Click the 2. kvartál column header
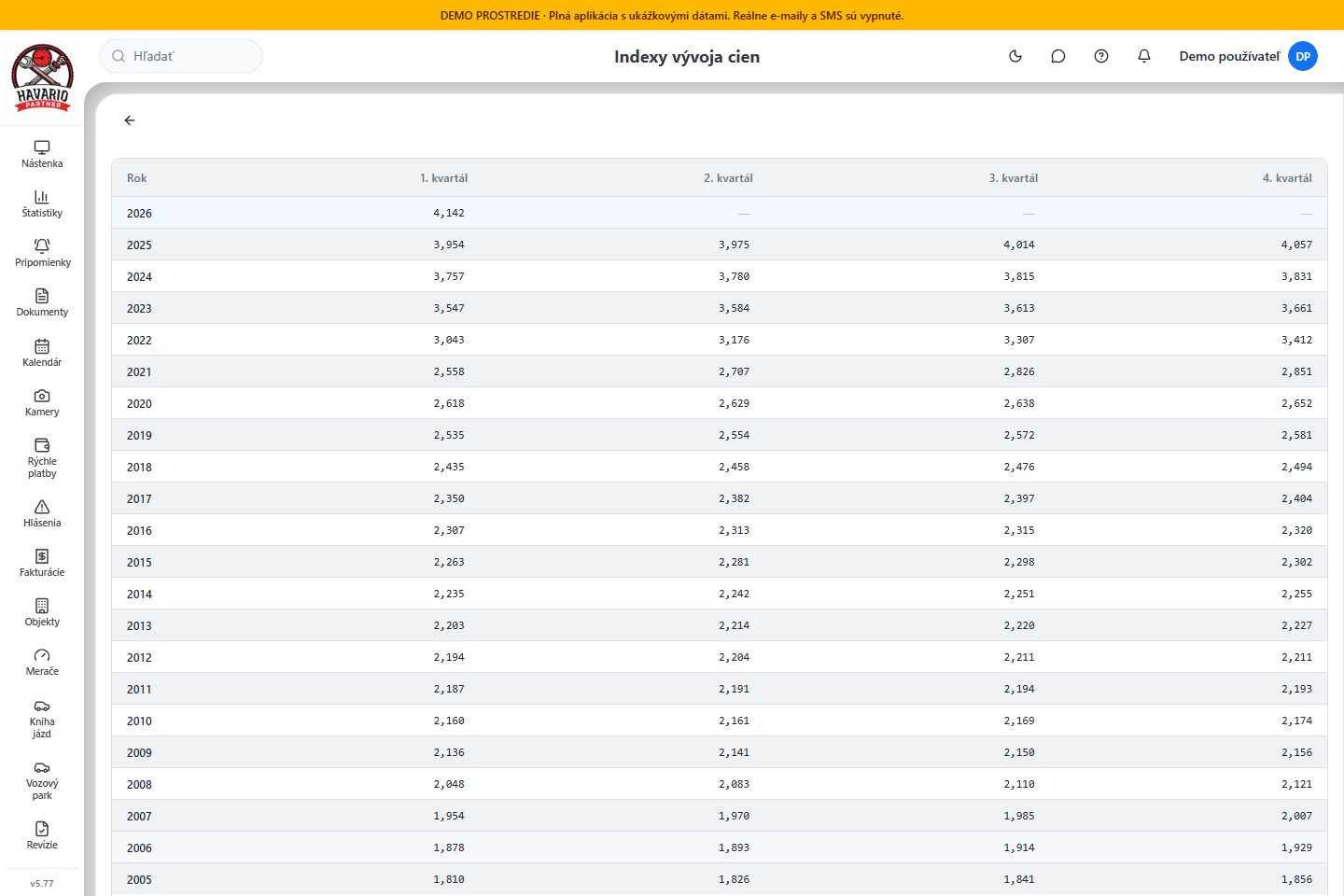1344x896 pixels. (728, 178)
